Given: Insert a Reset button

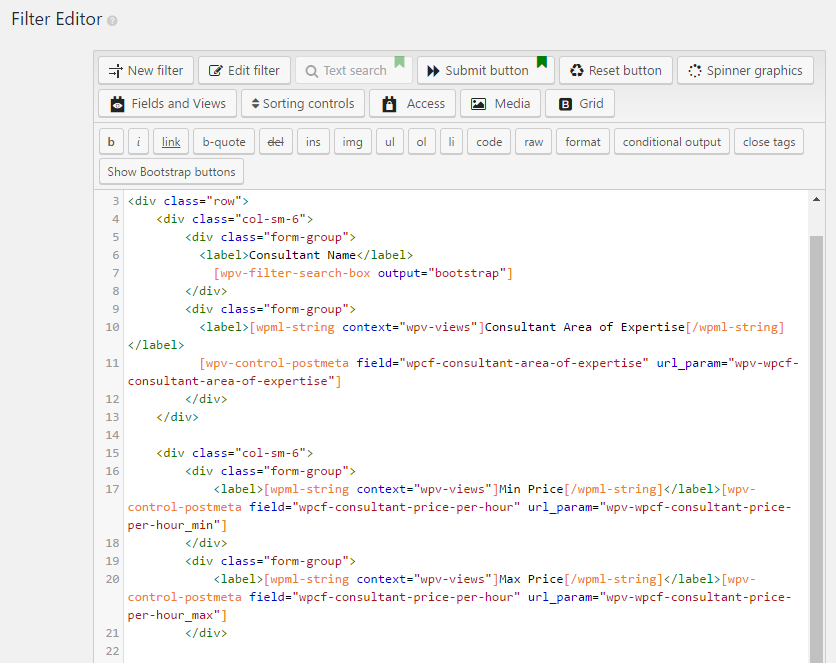Looking at the screenshot, I should click(x=616, y=70).
